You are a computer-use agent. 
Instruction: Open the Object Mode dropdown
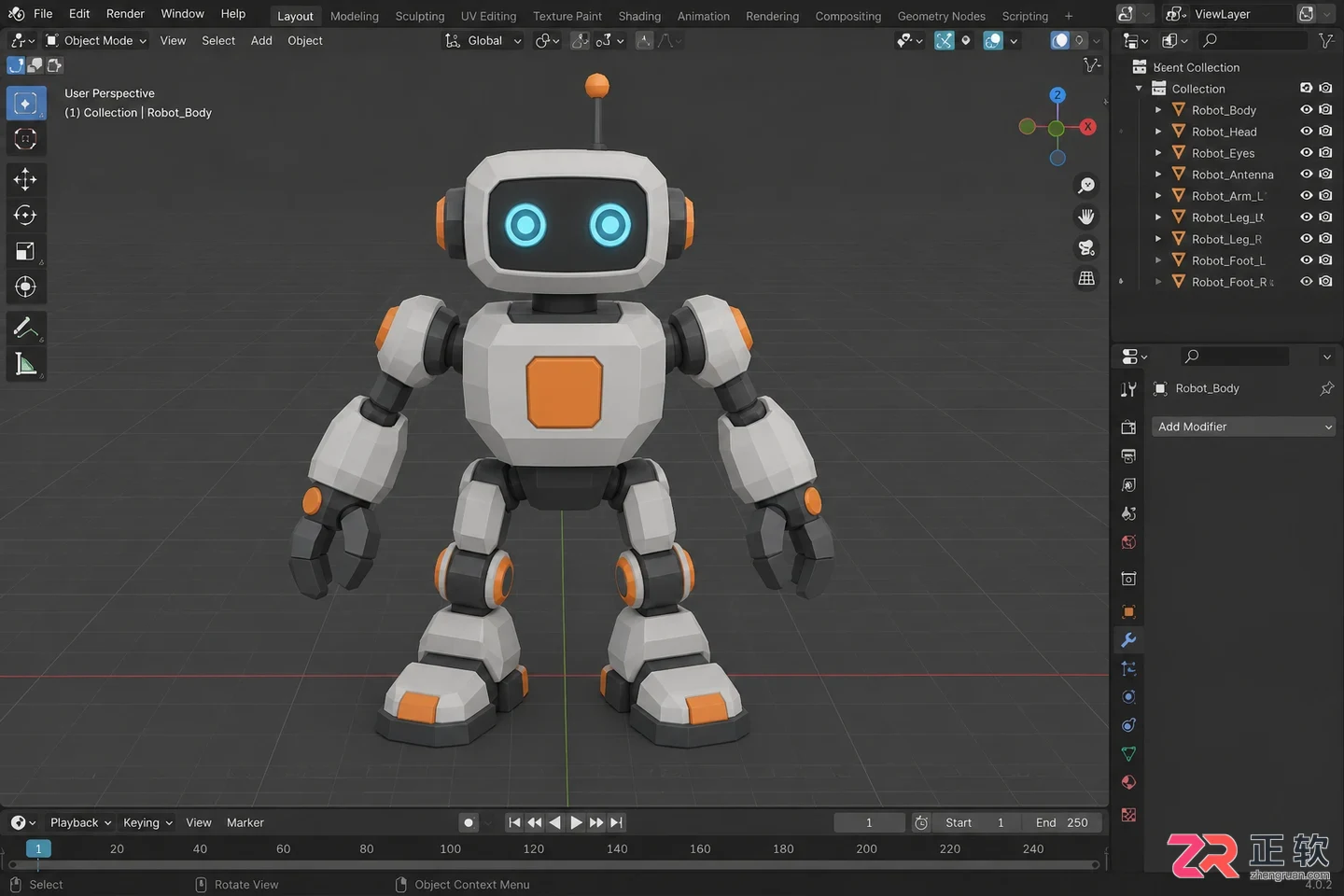(x=96, y=41)
